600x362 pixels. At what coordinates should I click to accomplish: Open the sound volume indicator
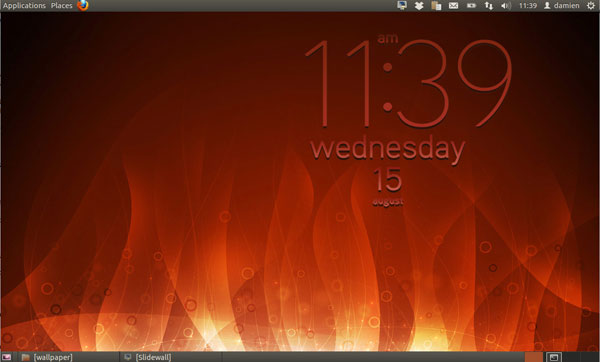[506, 5]
